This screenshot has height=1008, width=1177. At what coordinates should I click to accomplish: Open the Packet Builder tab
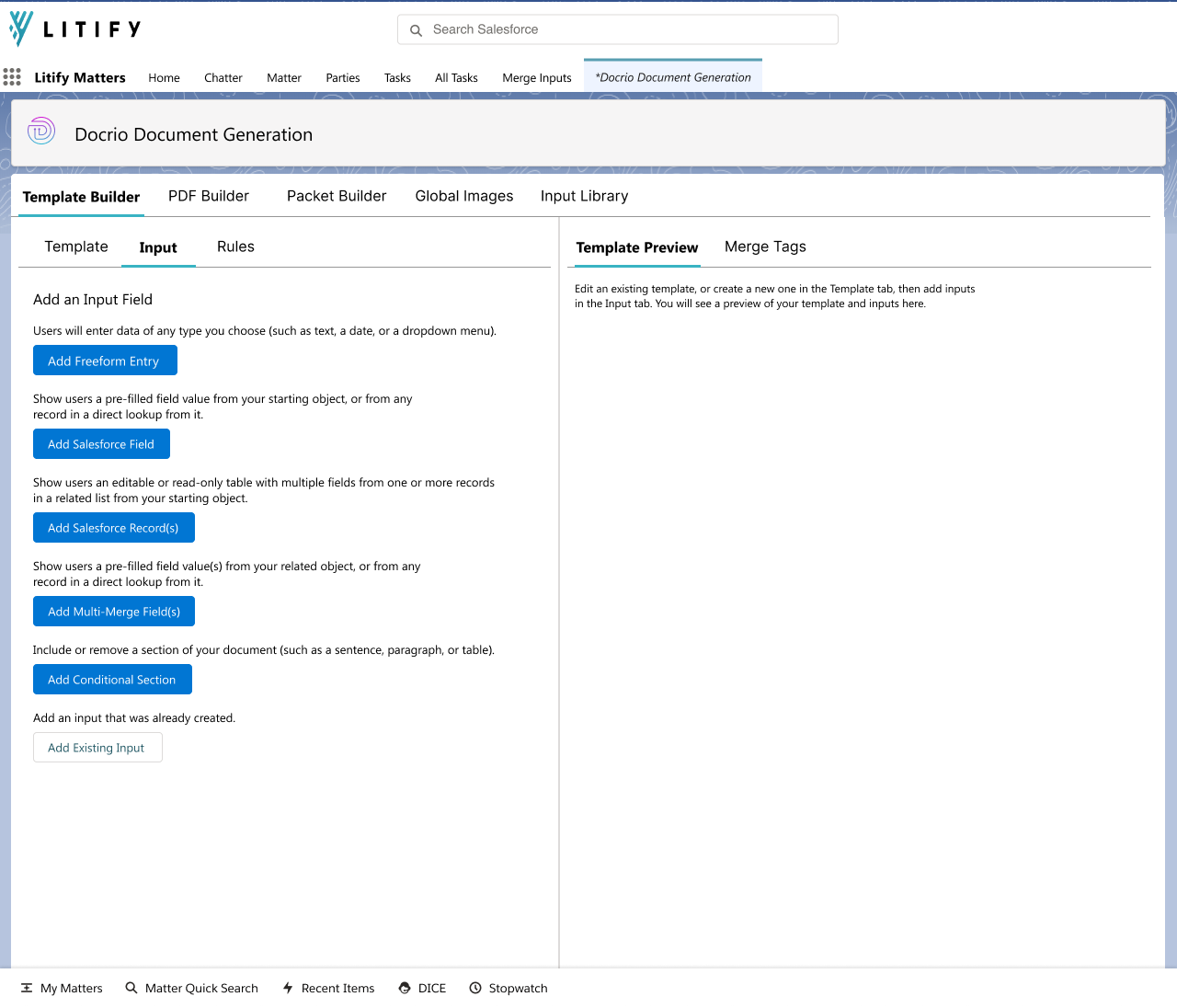337,196
